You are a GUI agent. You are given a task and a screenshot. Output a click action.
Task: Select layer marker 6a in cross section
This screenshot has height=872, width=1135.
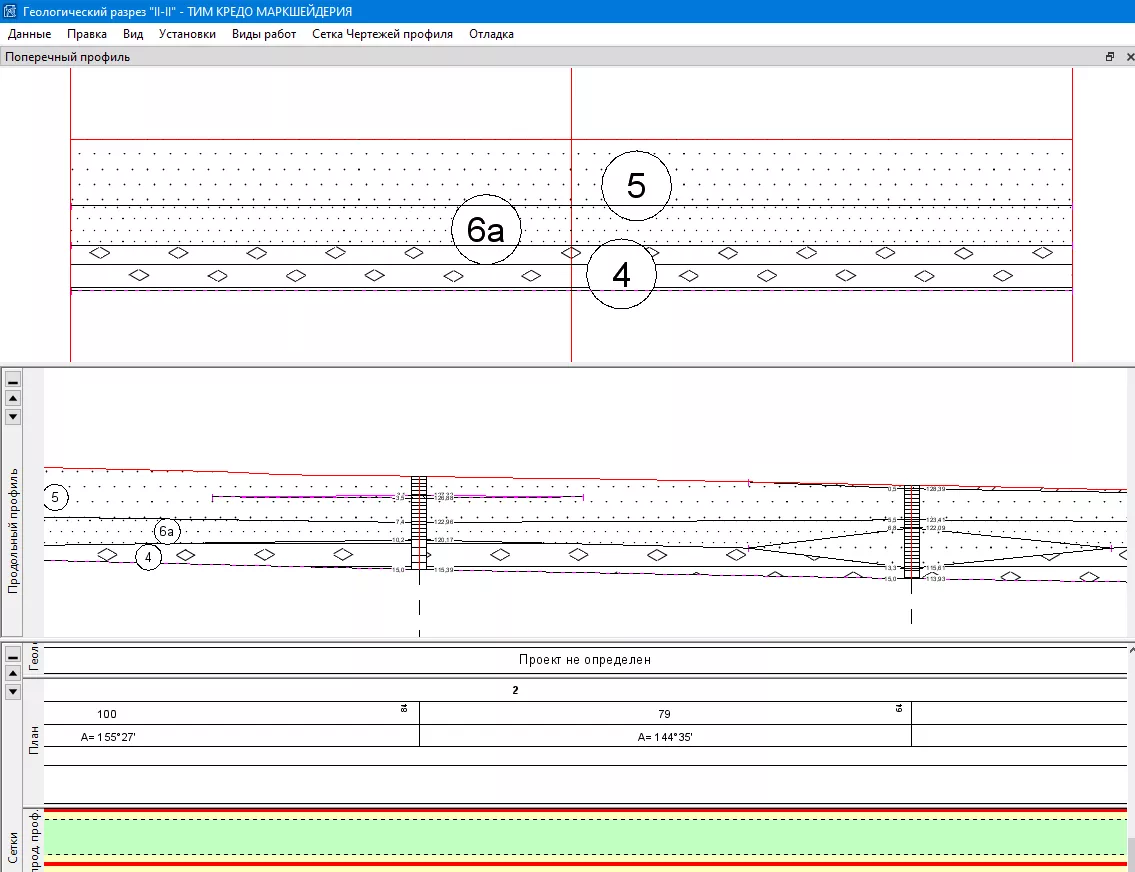coord(486,231)
